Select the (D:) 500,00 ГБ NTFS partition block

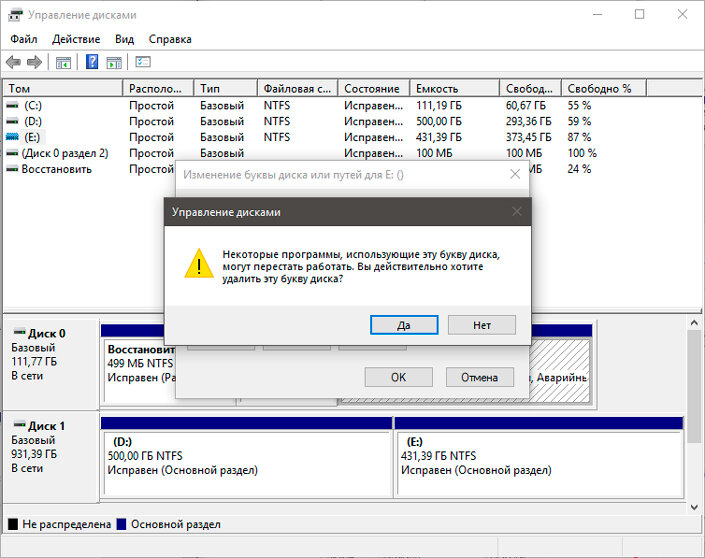pyautogui.click(x=246, y=463)
